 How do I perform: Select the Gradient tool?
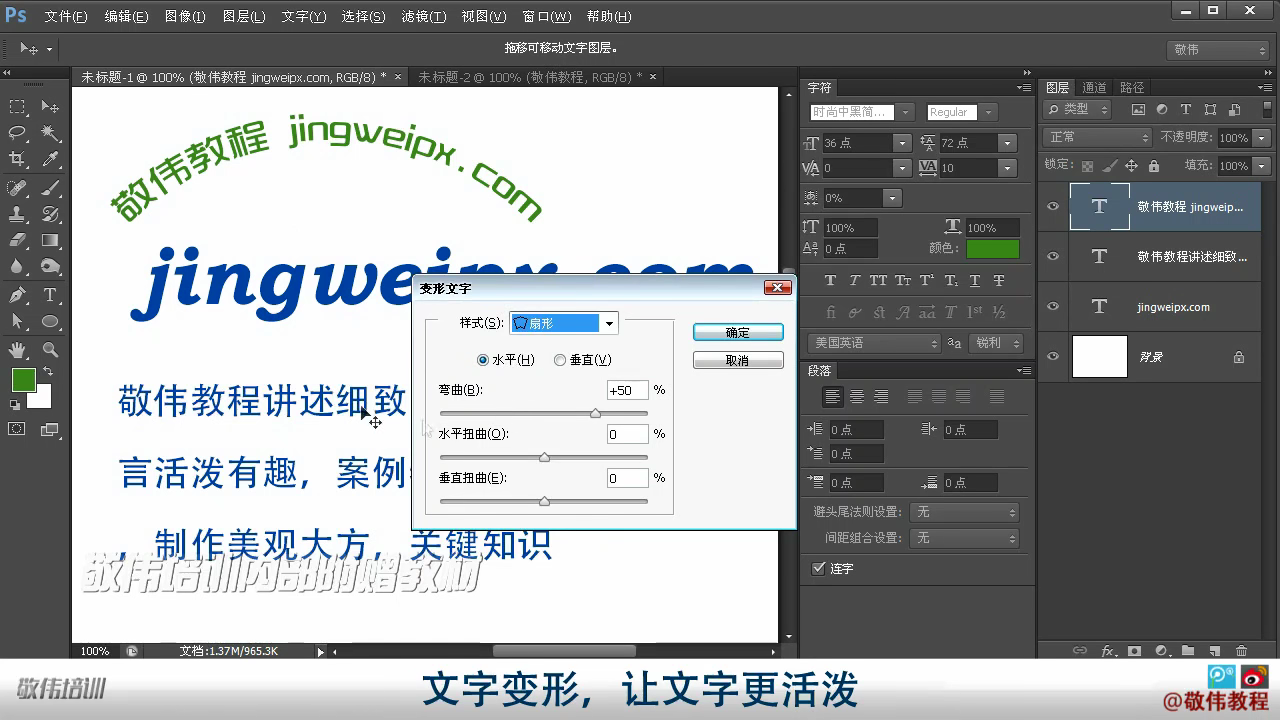pos(50,240)
